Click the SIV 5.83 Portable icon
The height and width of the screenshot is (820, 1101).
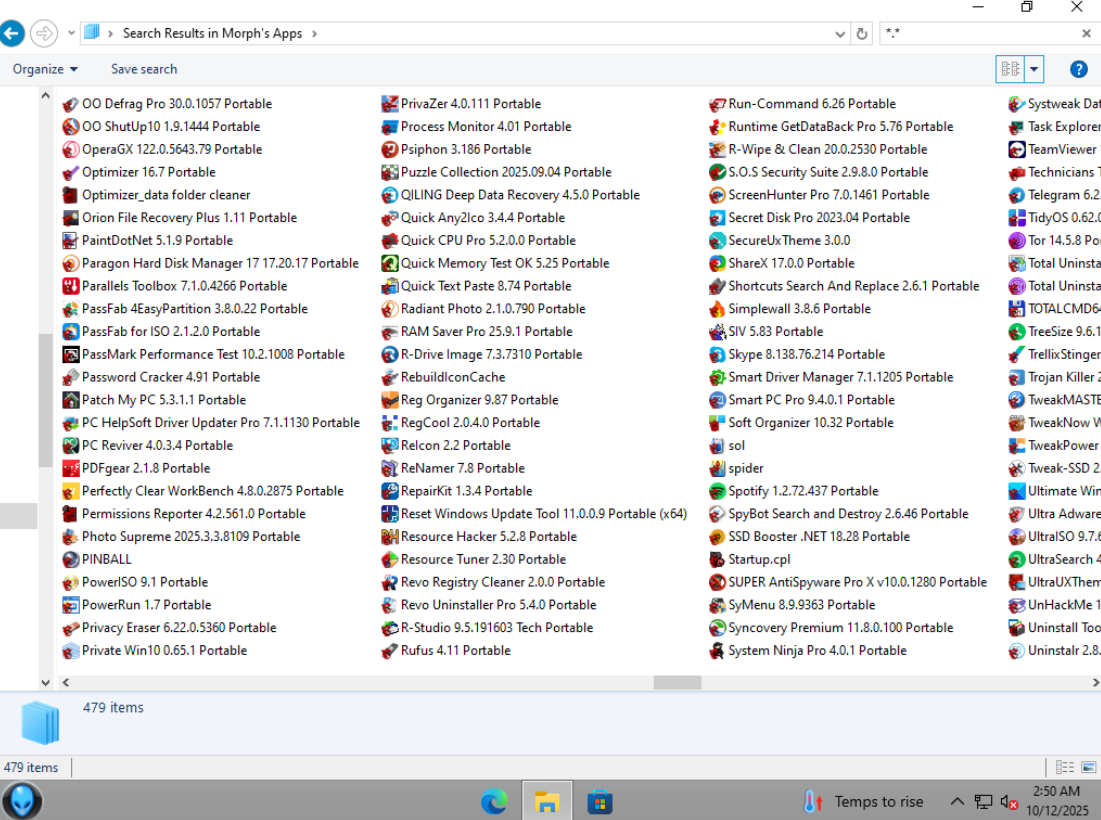[x=717, y=331]
